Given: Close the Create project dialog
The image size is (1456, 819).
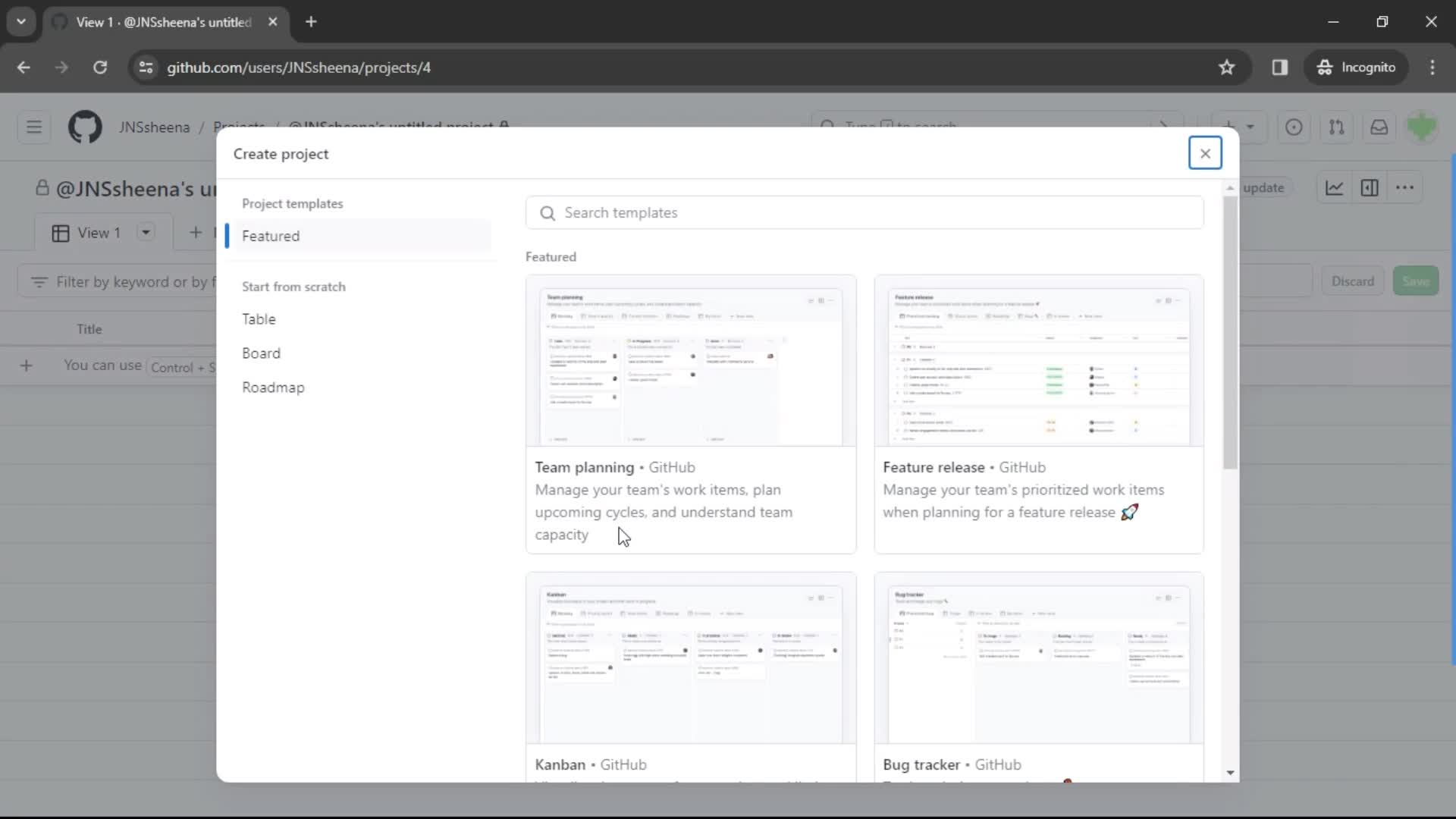Looking at the screenshot, I should (1205, 153).
